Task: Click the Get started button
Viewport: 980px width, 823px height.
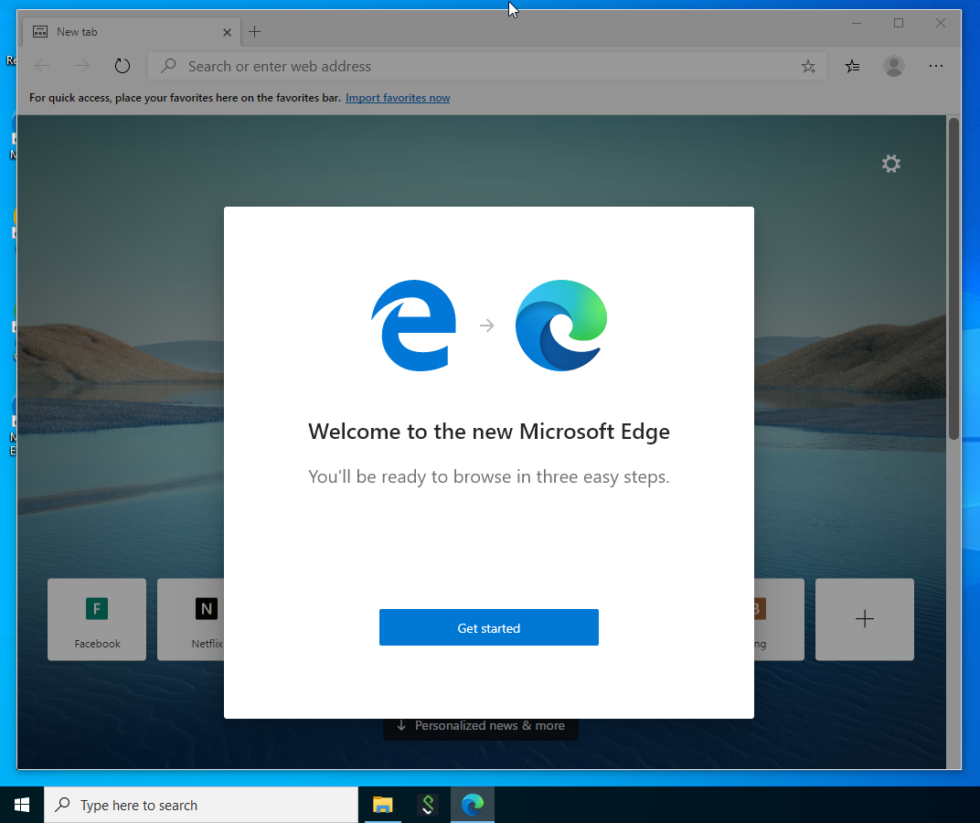Action: coord(488,627)
